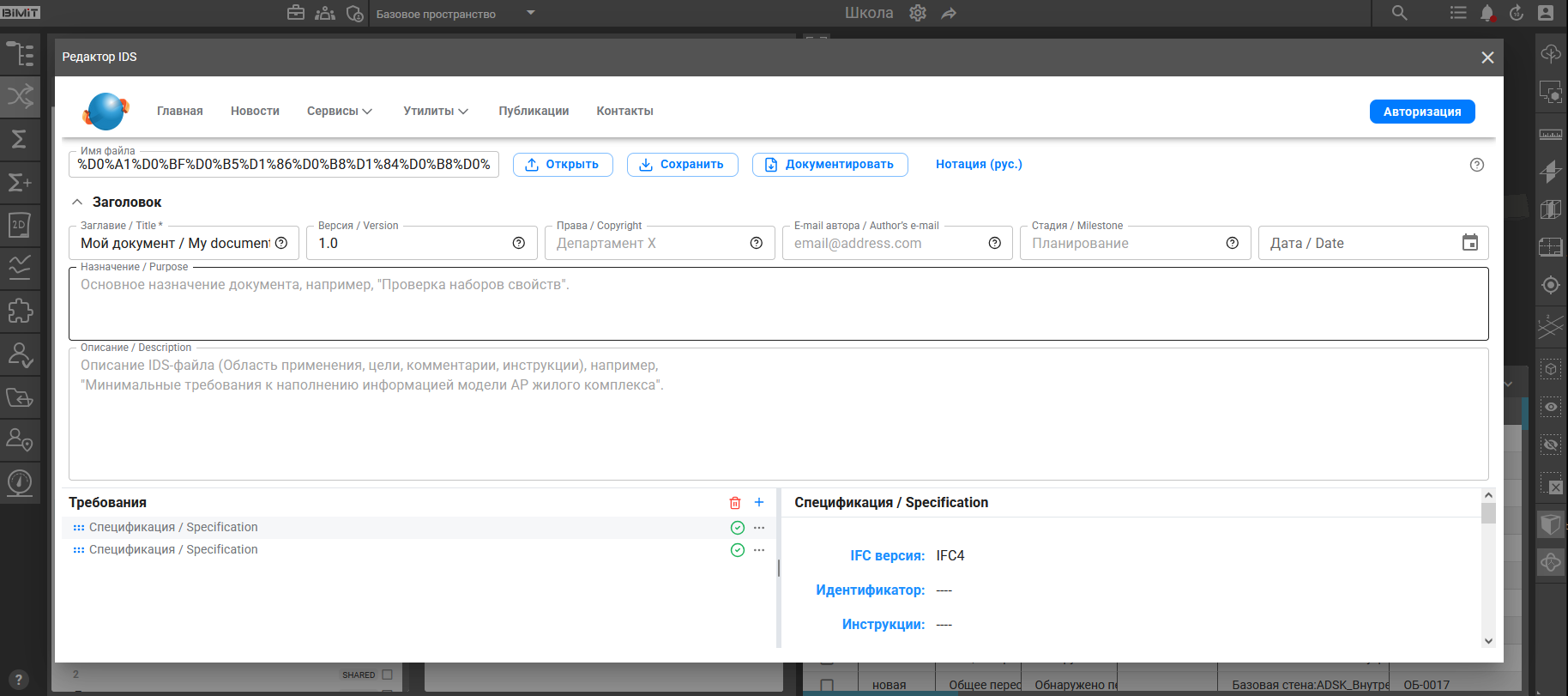Open the puzzle plugin sidebar icon
The height and width of the screenshot is (696, 1568).
pyautogui.click(x=20, y=311)
